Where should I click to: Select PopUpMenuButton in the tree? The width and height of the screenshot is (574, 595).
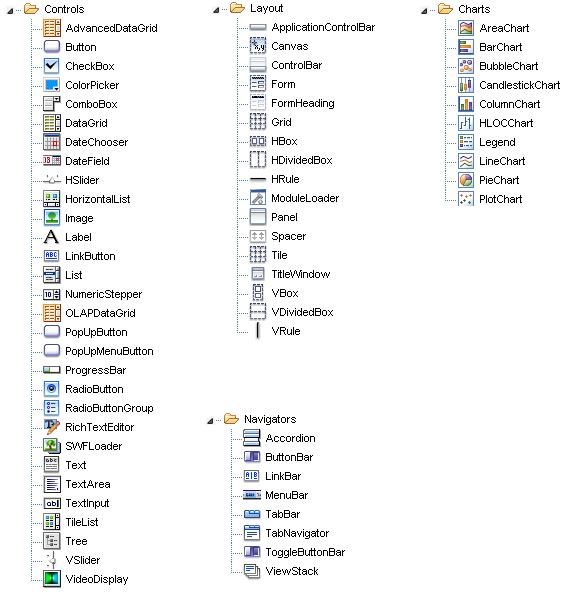click(x=109, y=351)
